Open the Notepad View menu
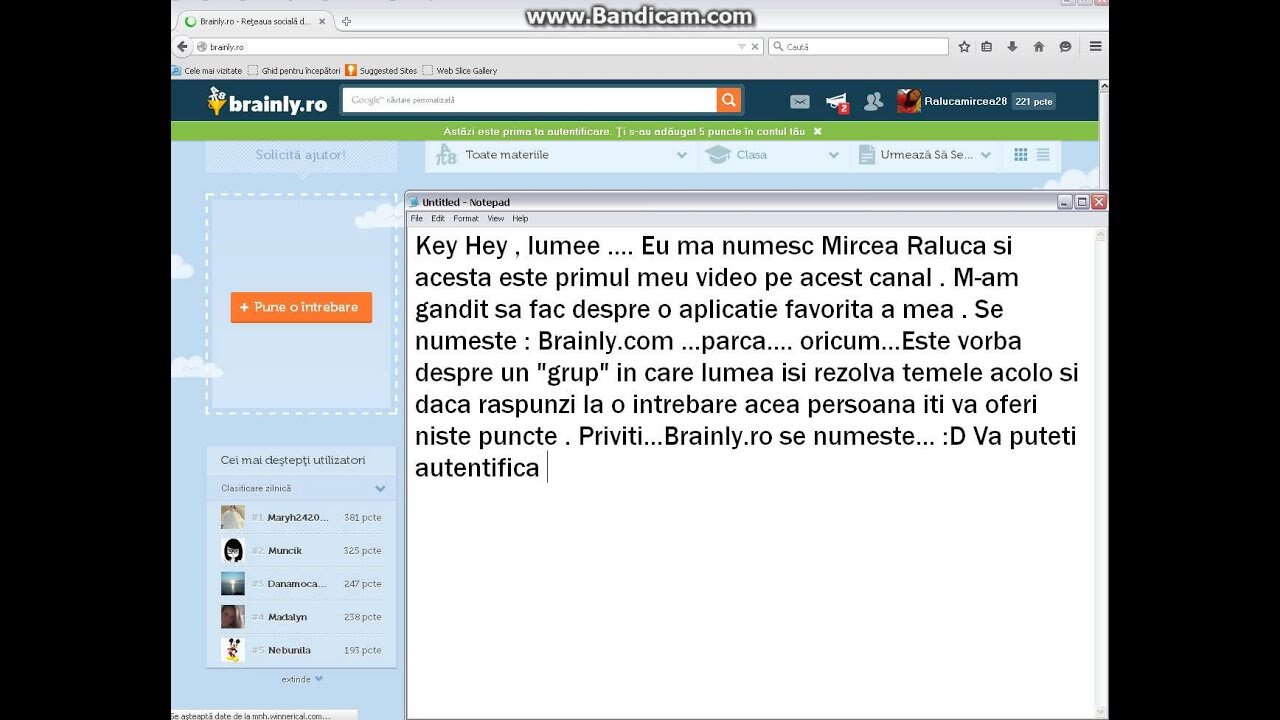This screenshot has height=720, width=1280. pyautogui.click(x=496, y=218)
